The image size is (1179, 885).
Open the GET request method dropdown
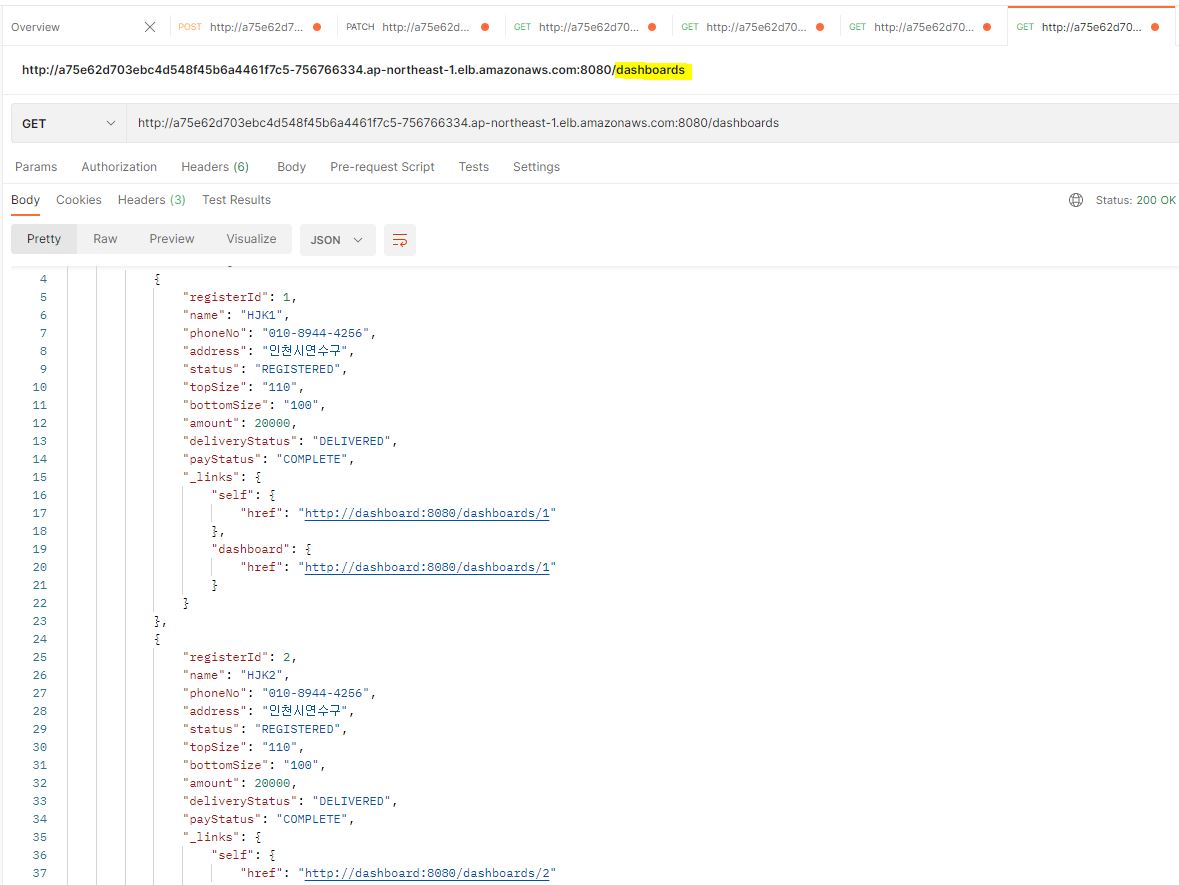tap(67, 122)
